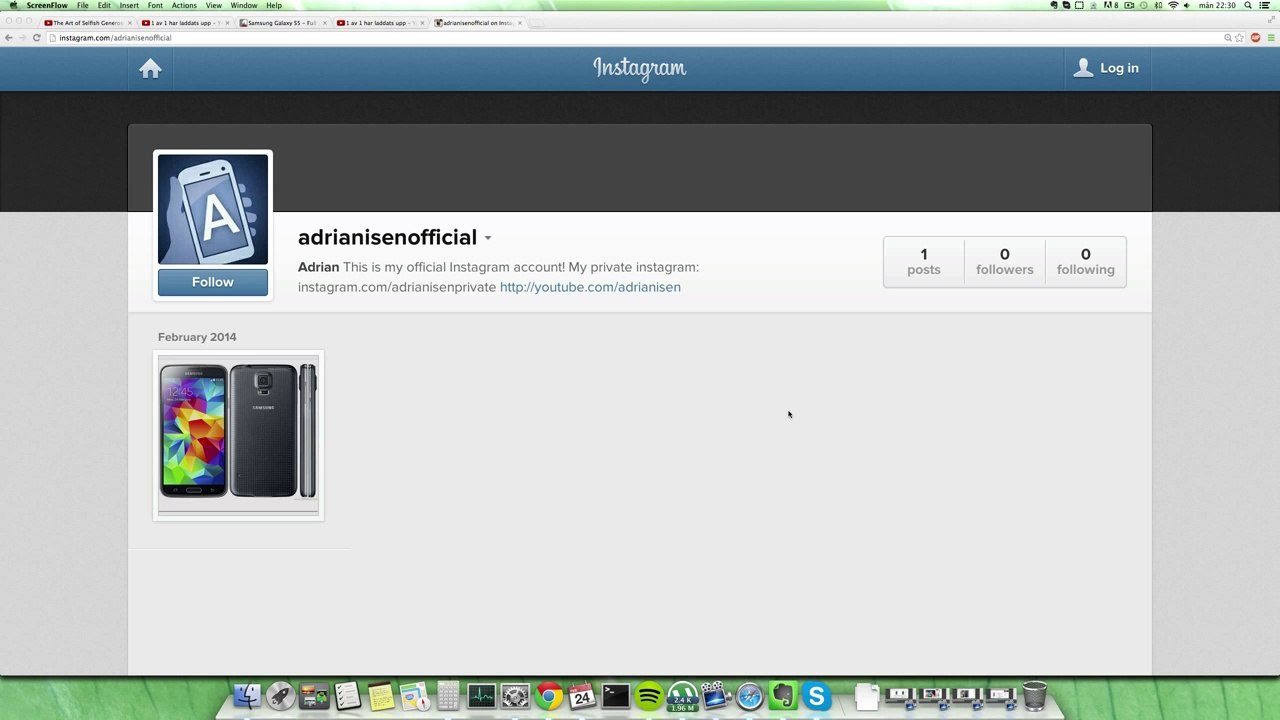
Task: Click the Log in person icon
Action: pos(1083,68)
